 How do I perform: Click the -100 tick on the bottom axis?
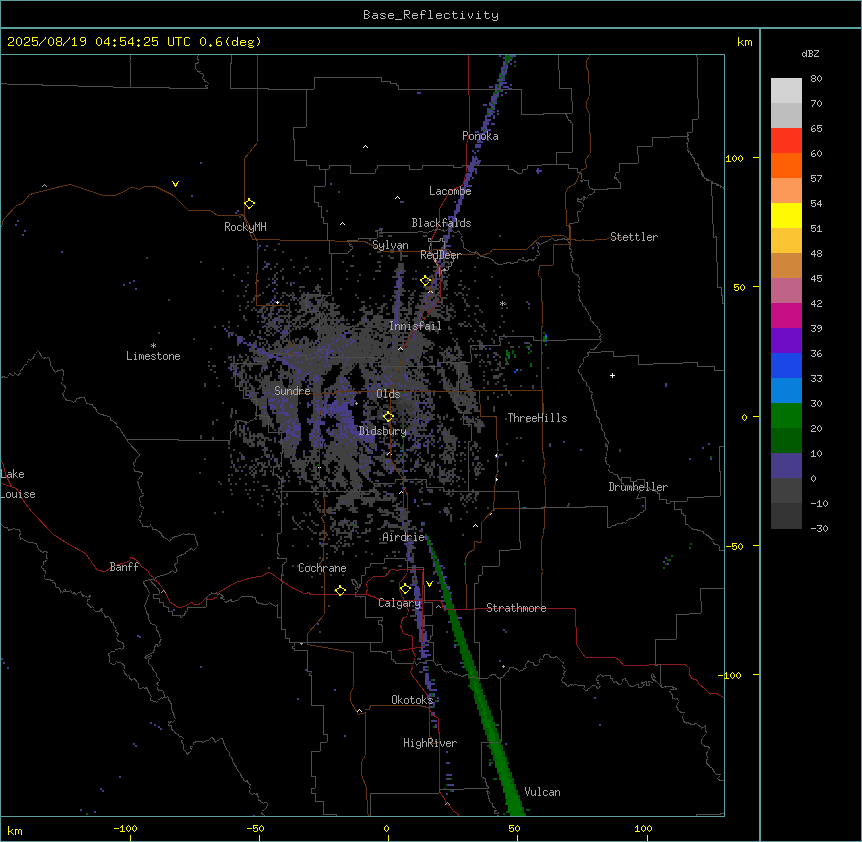[x=125, y=829]
